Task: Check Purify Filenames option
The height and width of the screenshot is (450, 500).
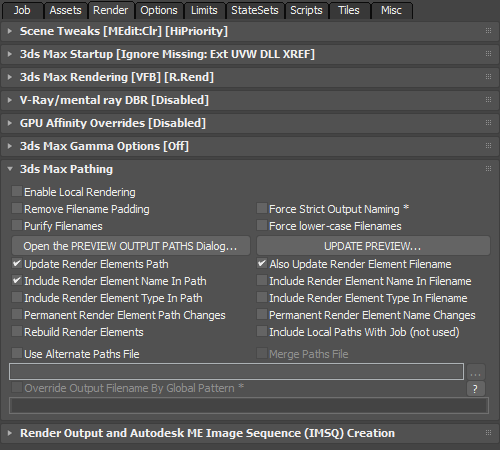Action: 17,226
